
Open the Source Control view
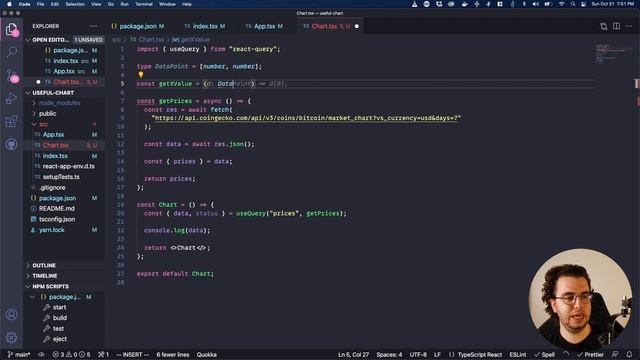[12, 75]
